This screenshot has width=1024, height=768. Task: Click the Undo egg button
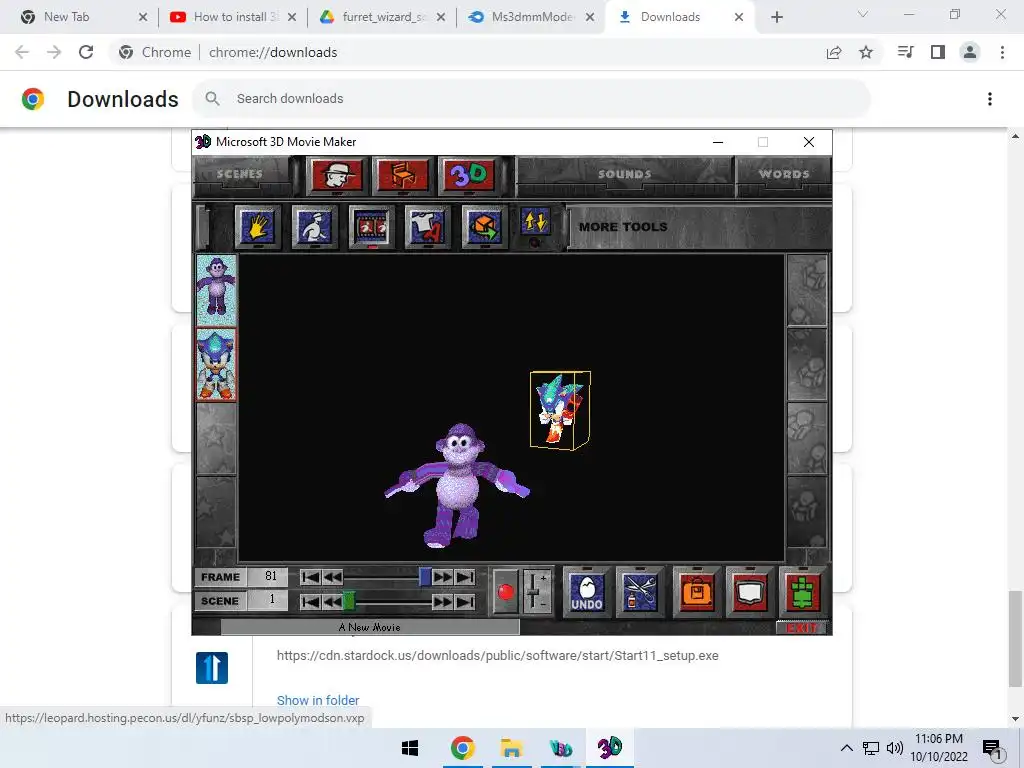586,592
